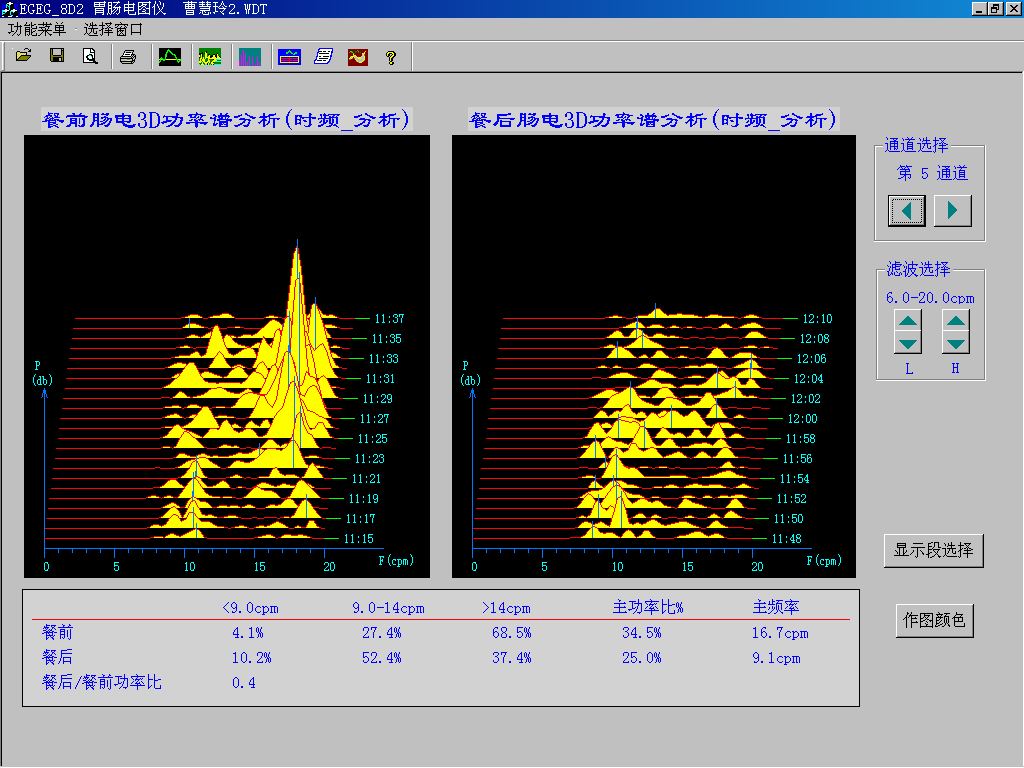Open print preview from the toolbar
The width and height of the screenshot is (1024, 768).
[90, 57]
